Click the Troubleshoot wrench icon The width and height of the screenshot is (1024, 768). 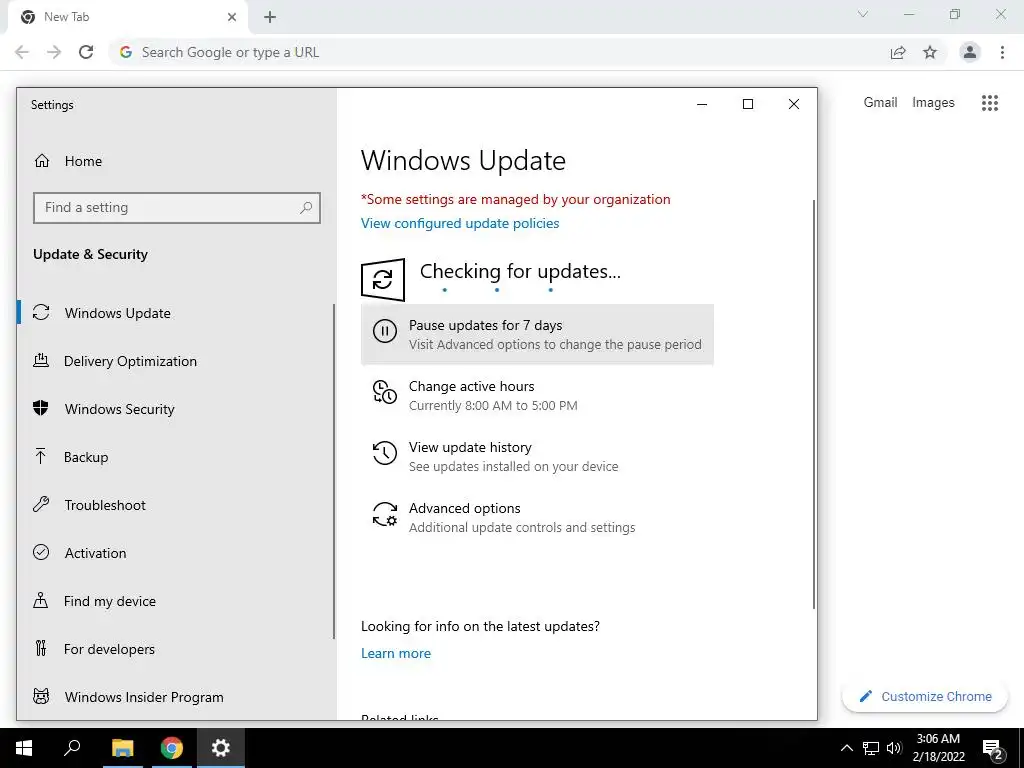coord(41,505)
